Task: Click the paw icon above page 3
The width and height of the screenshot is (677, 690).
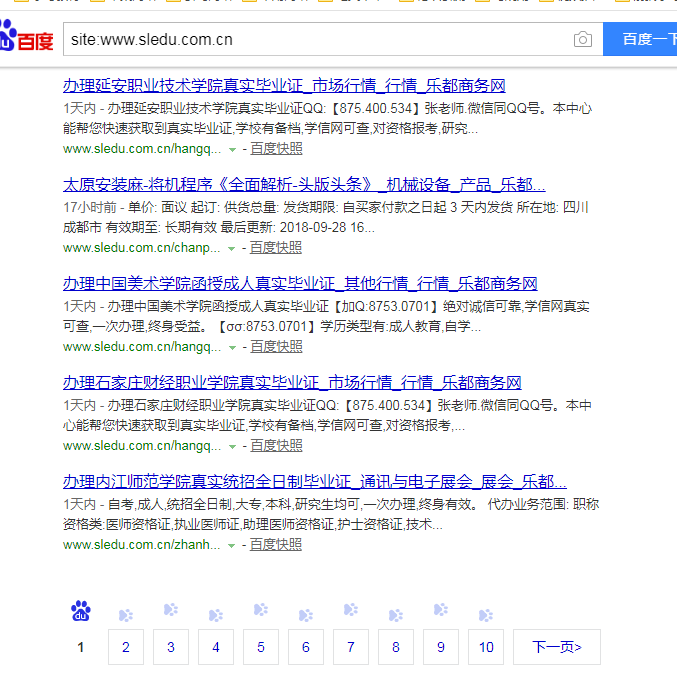Action: (171, 610)
